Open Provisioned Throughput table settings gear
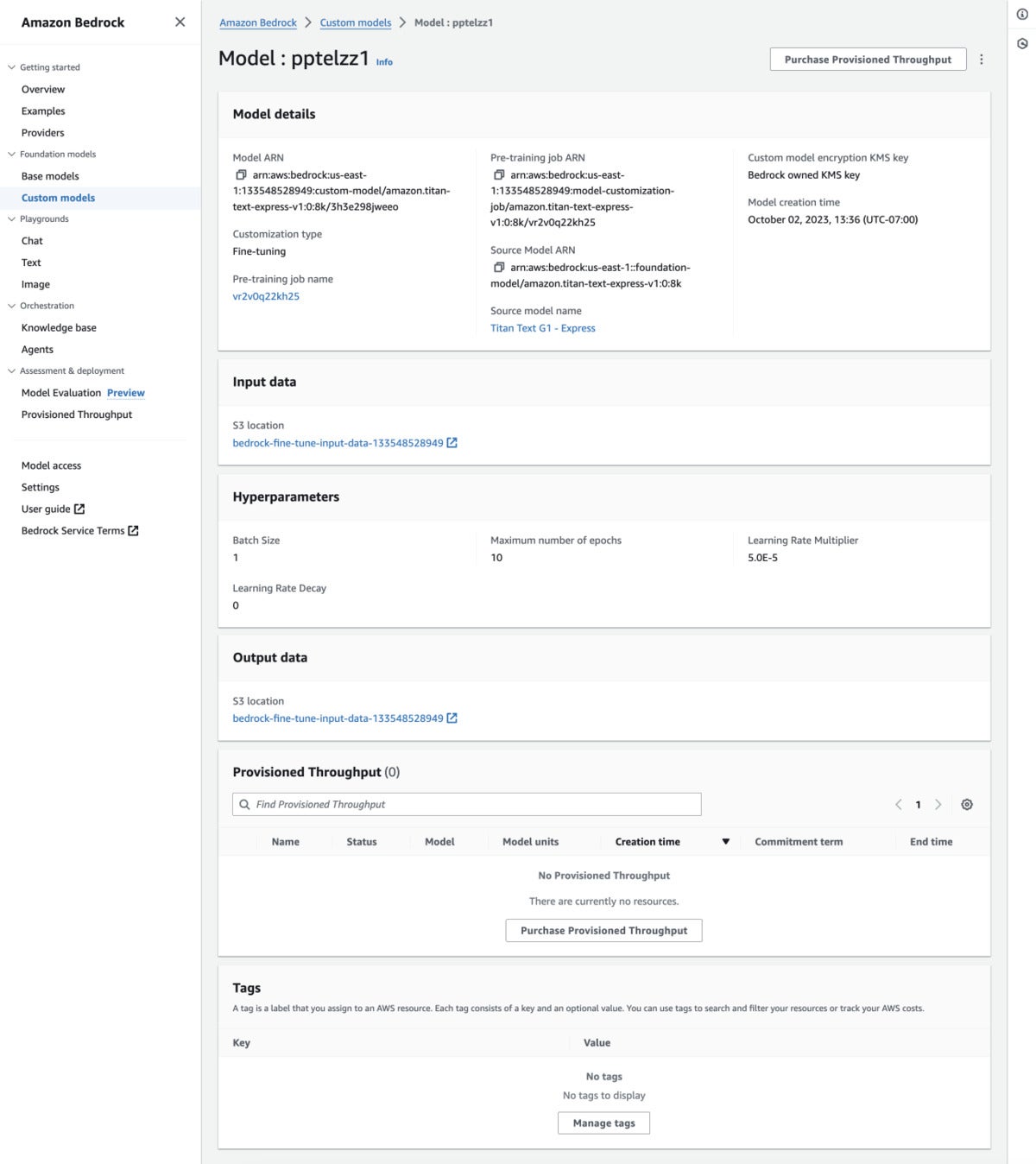 pyautogui.click(x=967, y=805)
